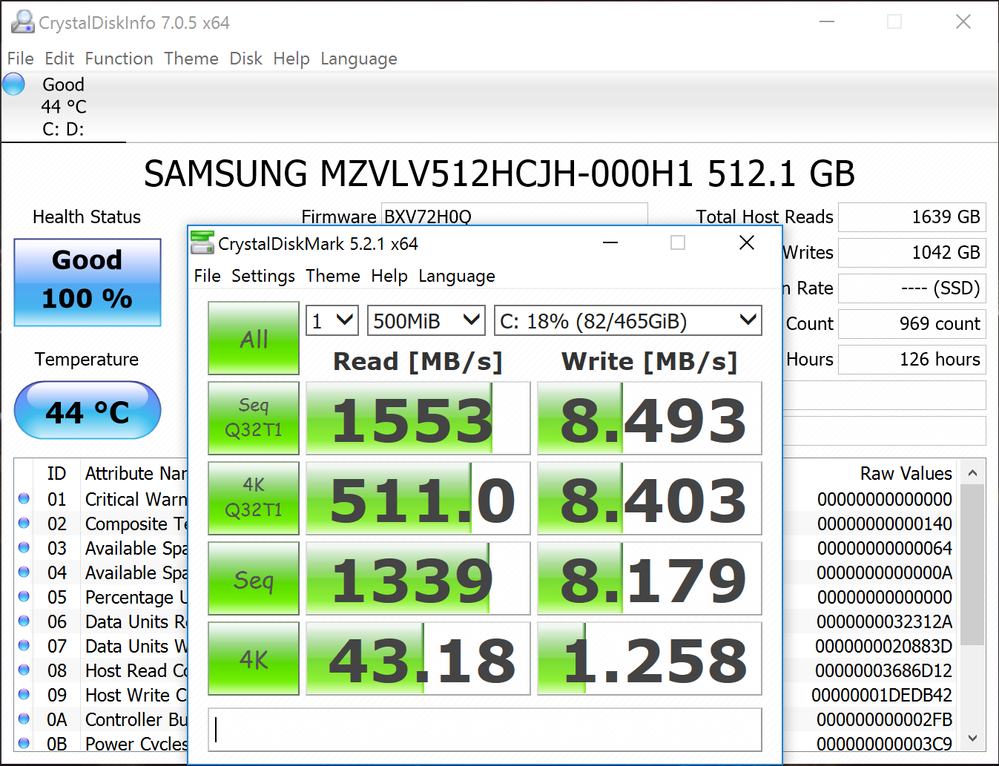Click the CrystalDiskMark title bar app icon
Screen dimensions: 999x766
[203, 243]
